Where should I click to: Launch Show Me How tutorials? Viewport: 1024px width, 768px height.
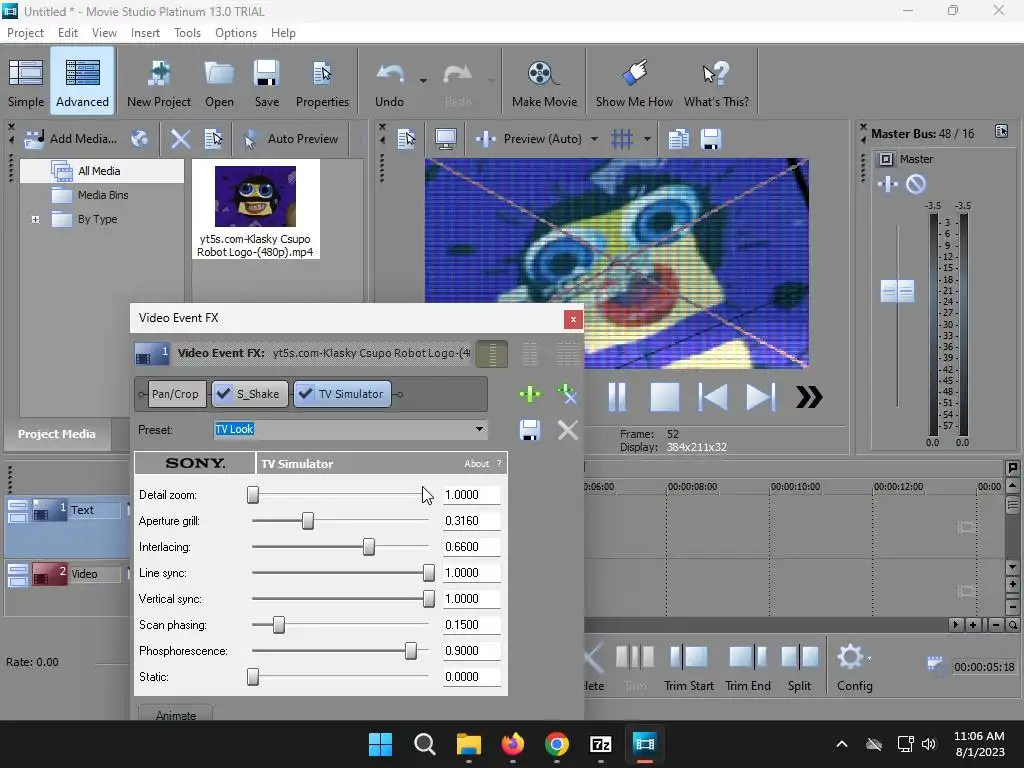pyautogui.click(x=634, y=82)
